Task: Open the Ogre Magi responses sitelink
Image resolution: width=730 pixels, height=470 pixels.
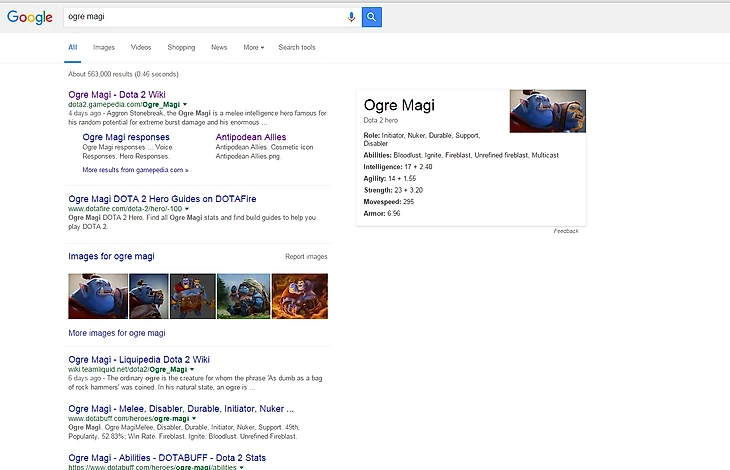Action: click(126, 137)
